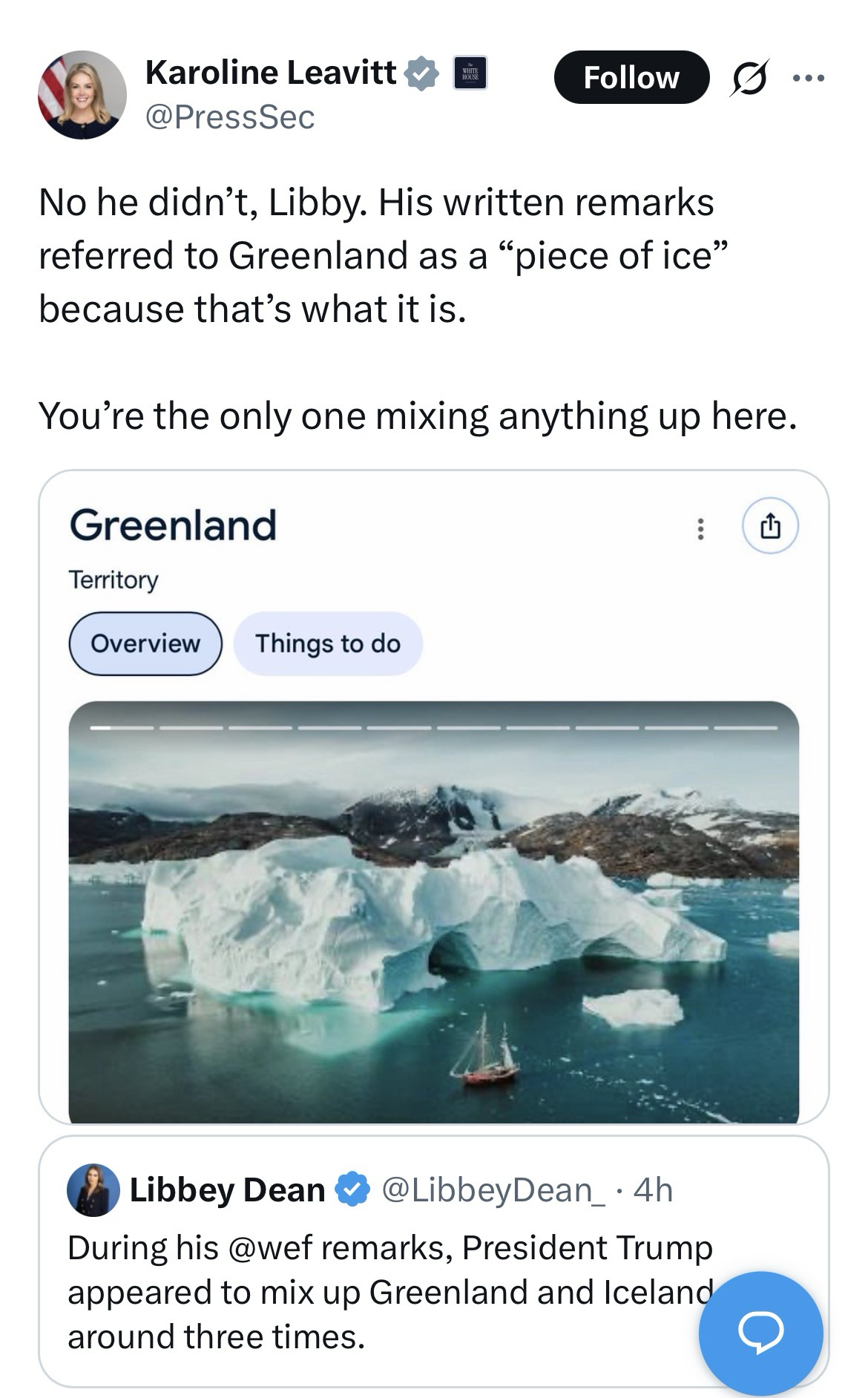Open the Greenland card vertical dots menu
The height and width of the screenshot is (1398, 868).
700,528
